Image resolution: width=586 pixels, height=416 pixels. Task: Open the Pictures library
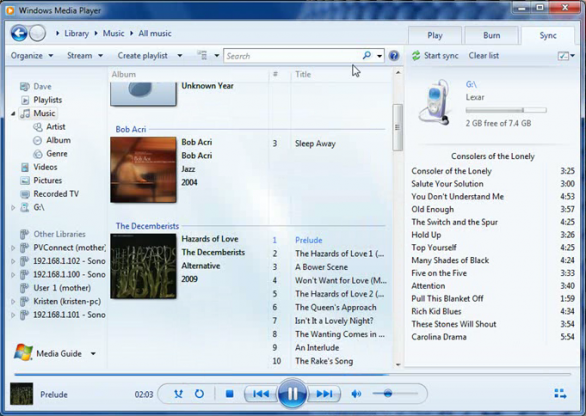coord(47,181)
